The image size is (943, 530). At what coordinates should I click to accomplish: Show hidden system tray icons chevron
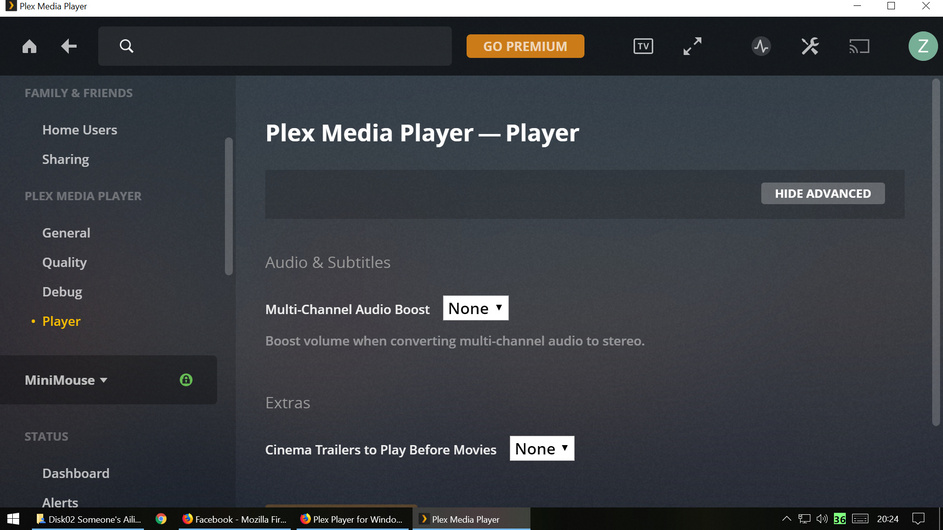(x=786, y=519)
